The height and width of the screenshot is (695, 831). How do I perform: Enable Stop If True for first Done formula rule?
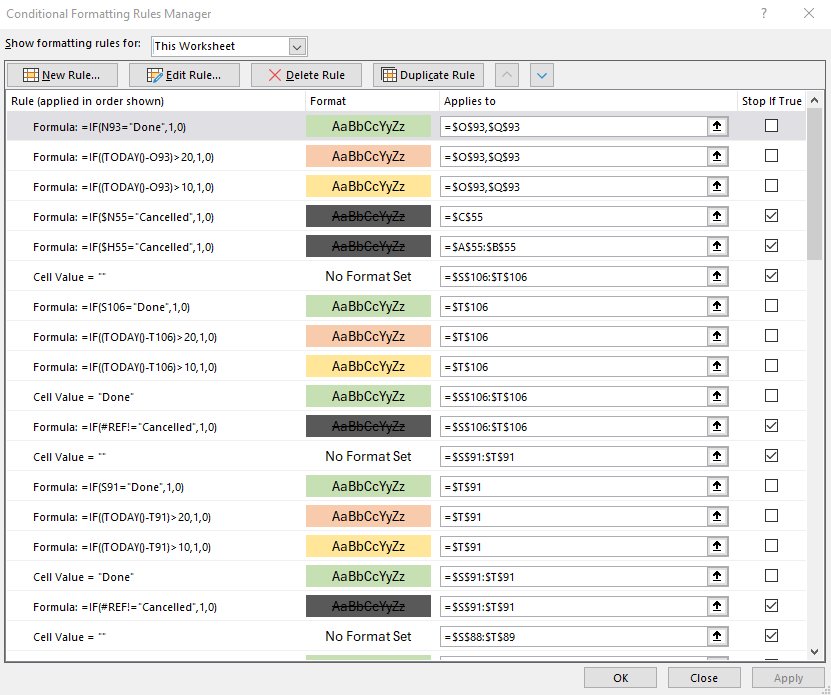[771, 126]
